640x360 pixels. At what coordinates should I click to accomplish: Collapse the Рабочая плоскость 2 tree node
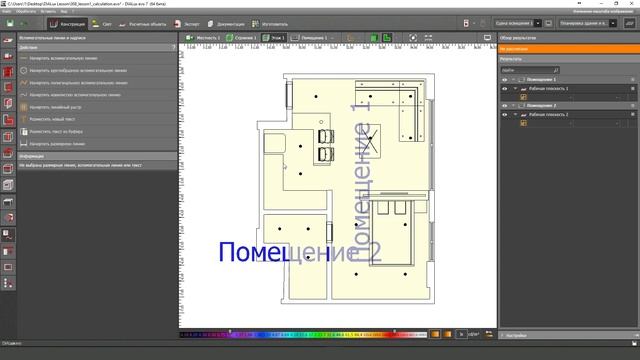tap(516, 115)
